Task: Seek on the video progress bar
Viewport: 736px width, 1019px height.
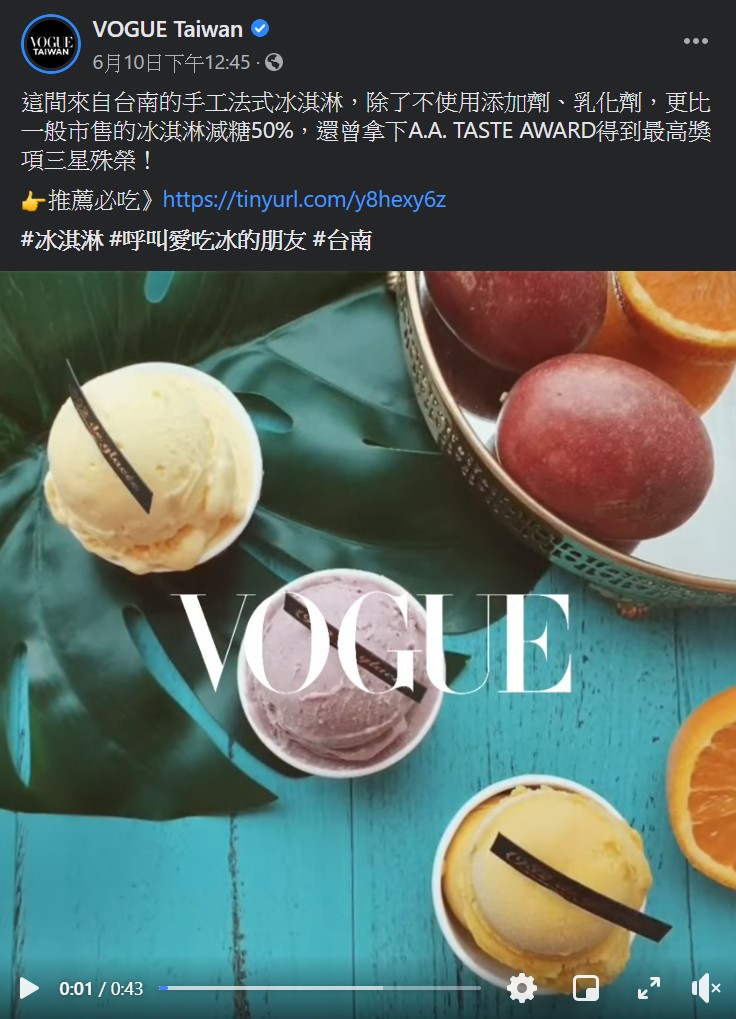Action: click(x=320, y=988)
